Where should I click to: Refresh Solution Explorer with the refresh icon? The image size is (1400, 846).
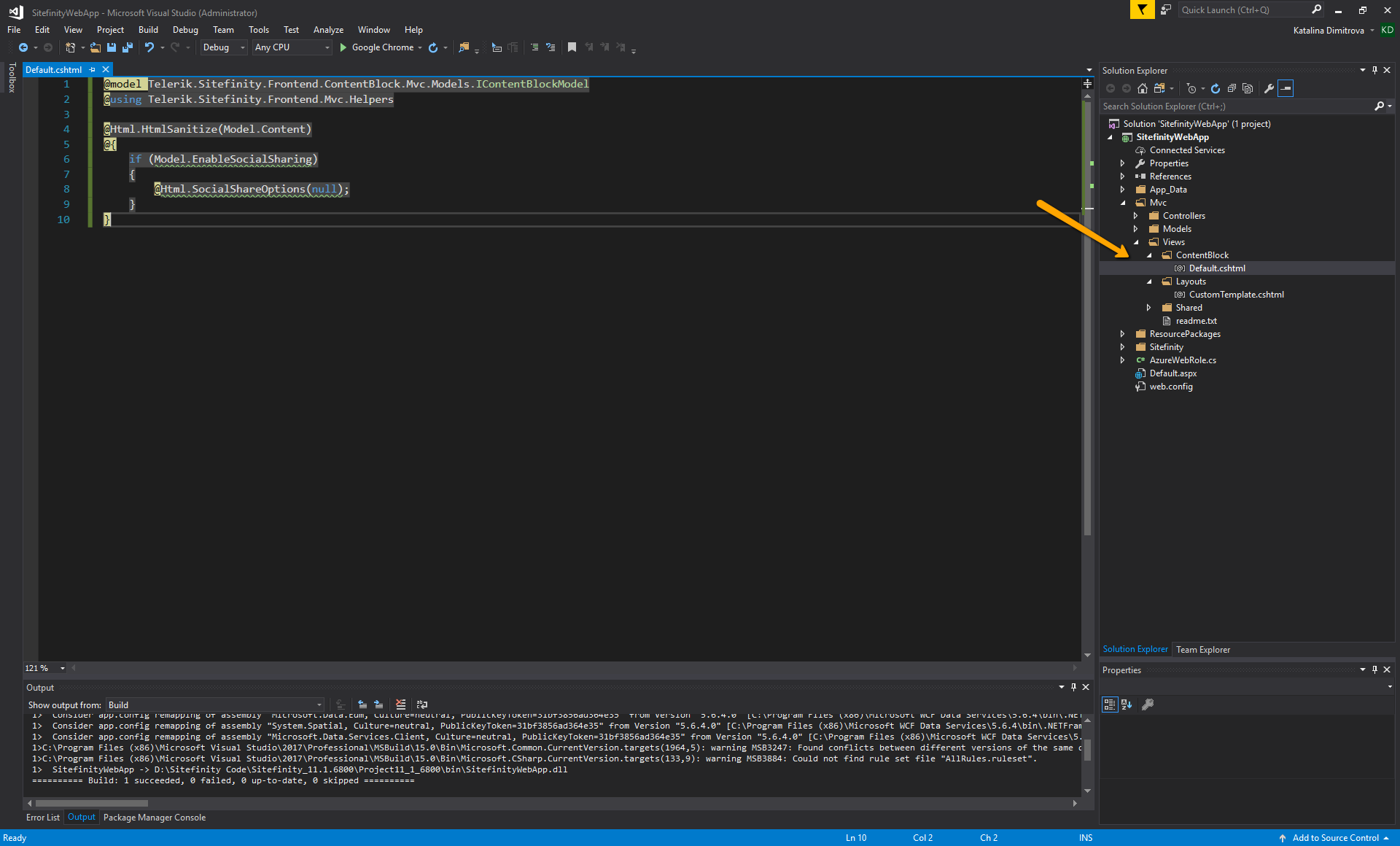click(1215, 88)
